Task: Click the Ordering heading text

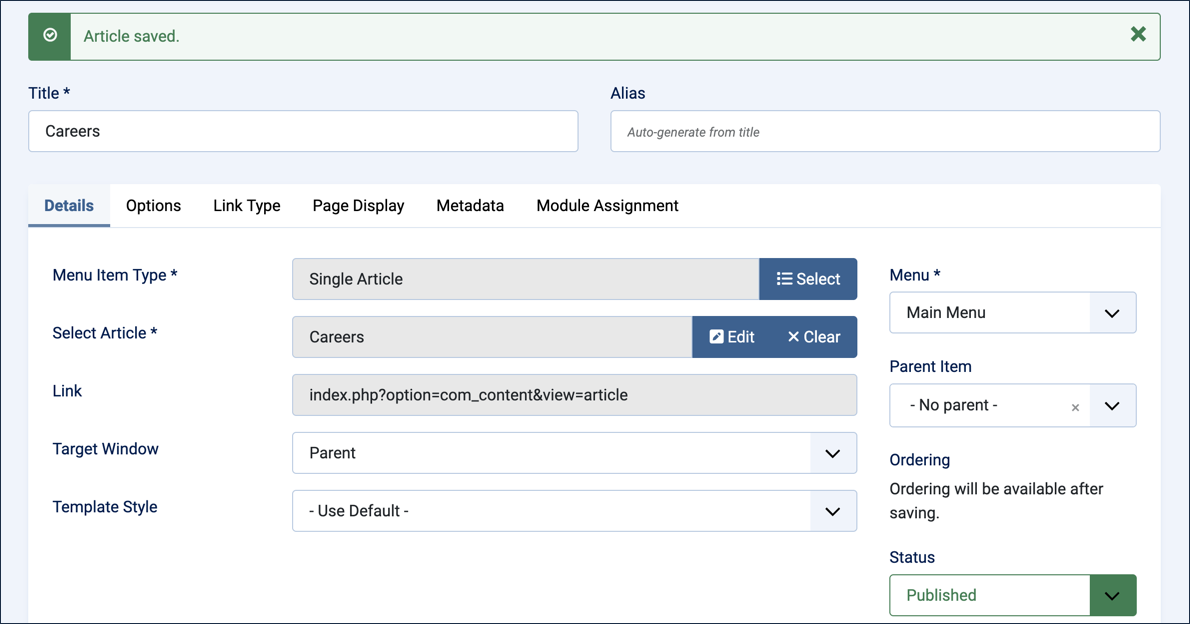Action: pyautogui.click(x=920, y=460)
